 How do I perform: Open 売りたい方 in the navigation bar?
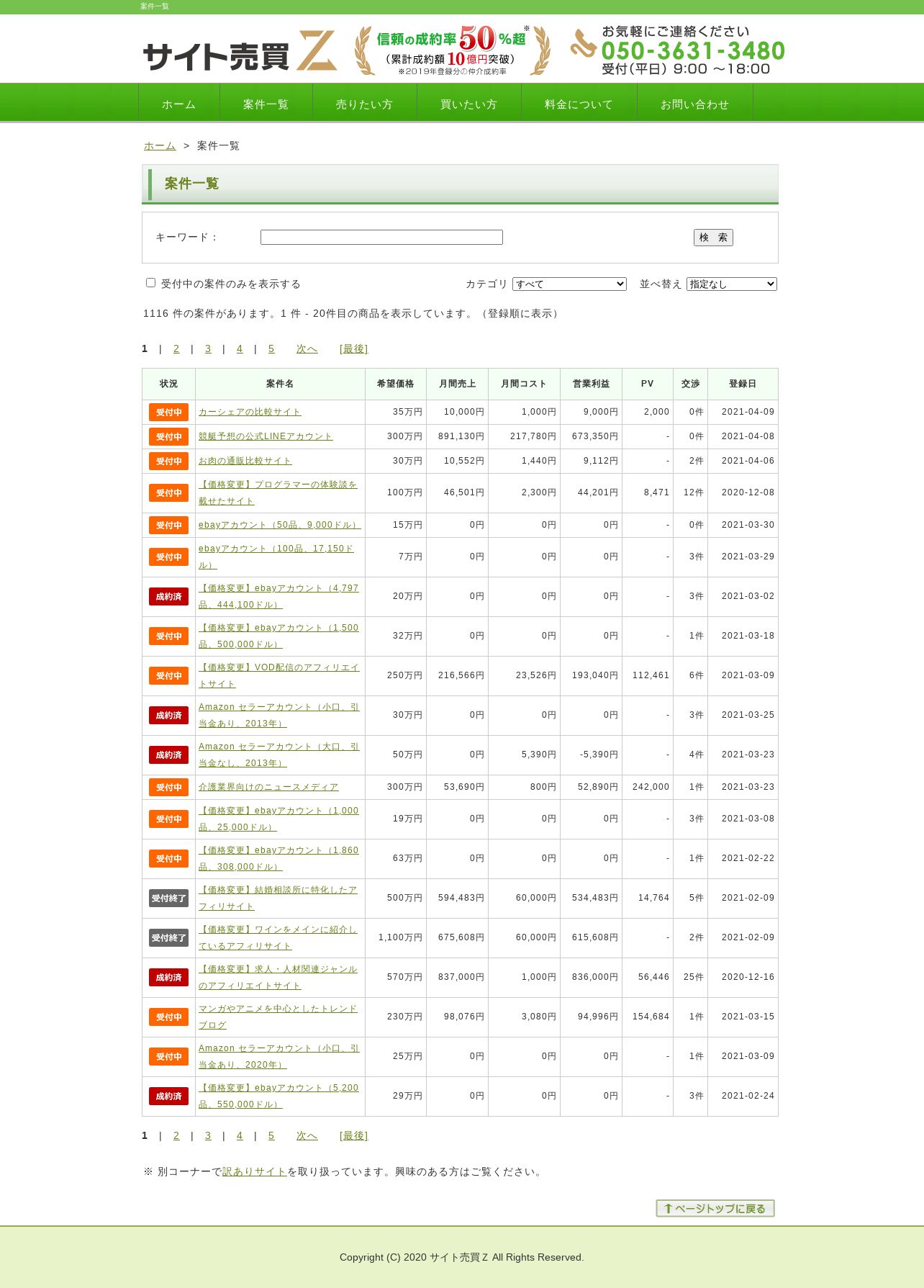pos(365,104)
